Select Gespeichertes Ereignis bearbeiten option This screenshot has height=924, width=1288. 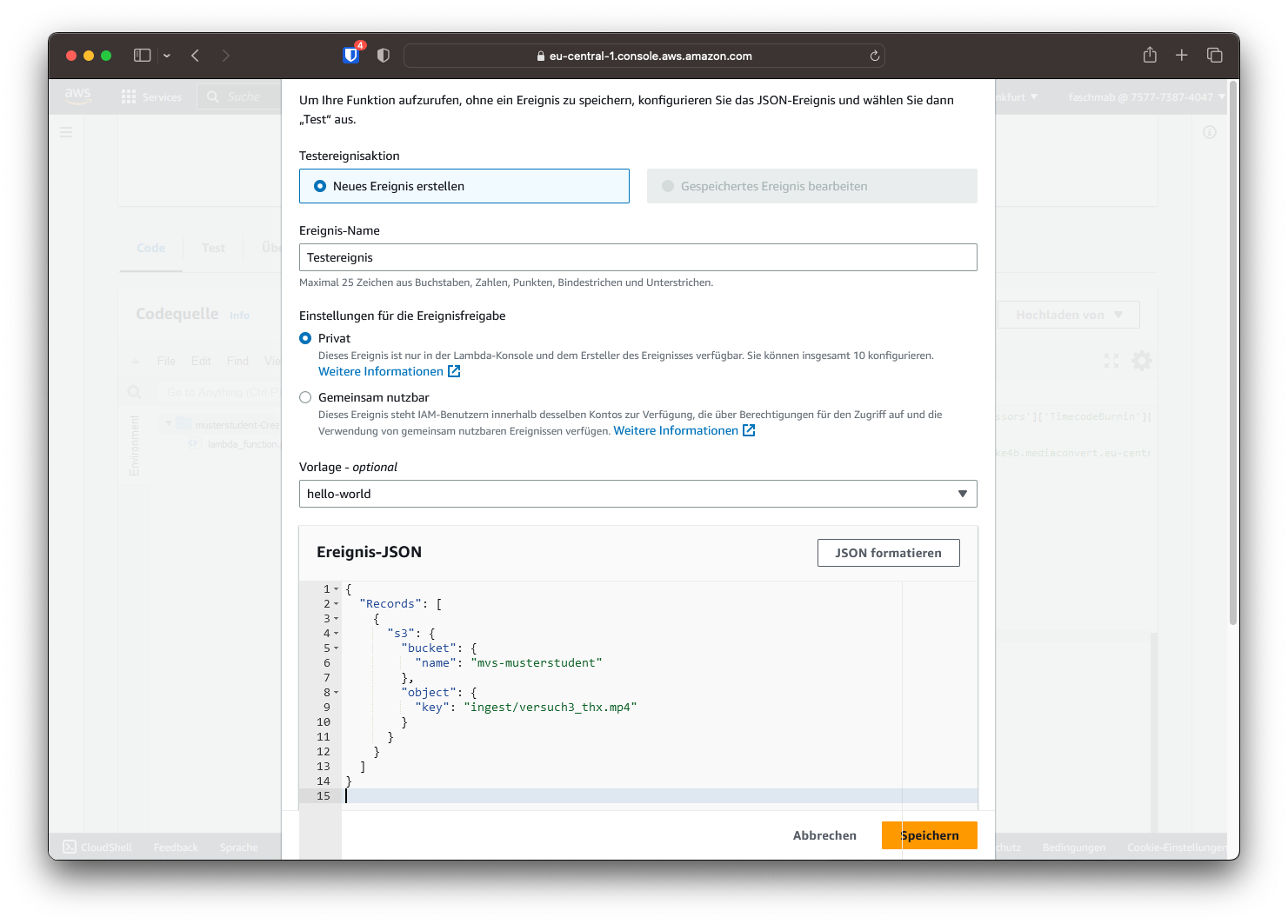click(x=812, y=186)
